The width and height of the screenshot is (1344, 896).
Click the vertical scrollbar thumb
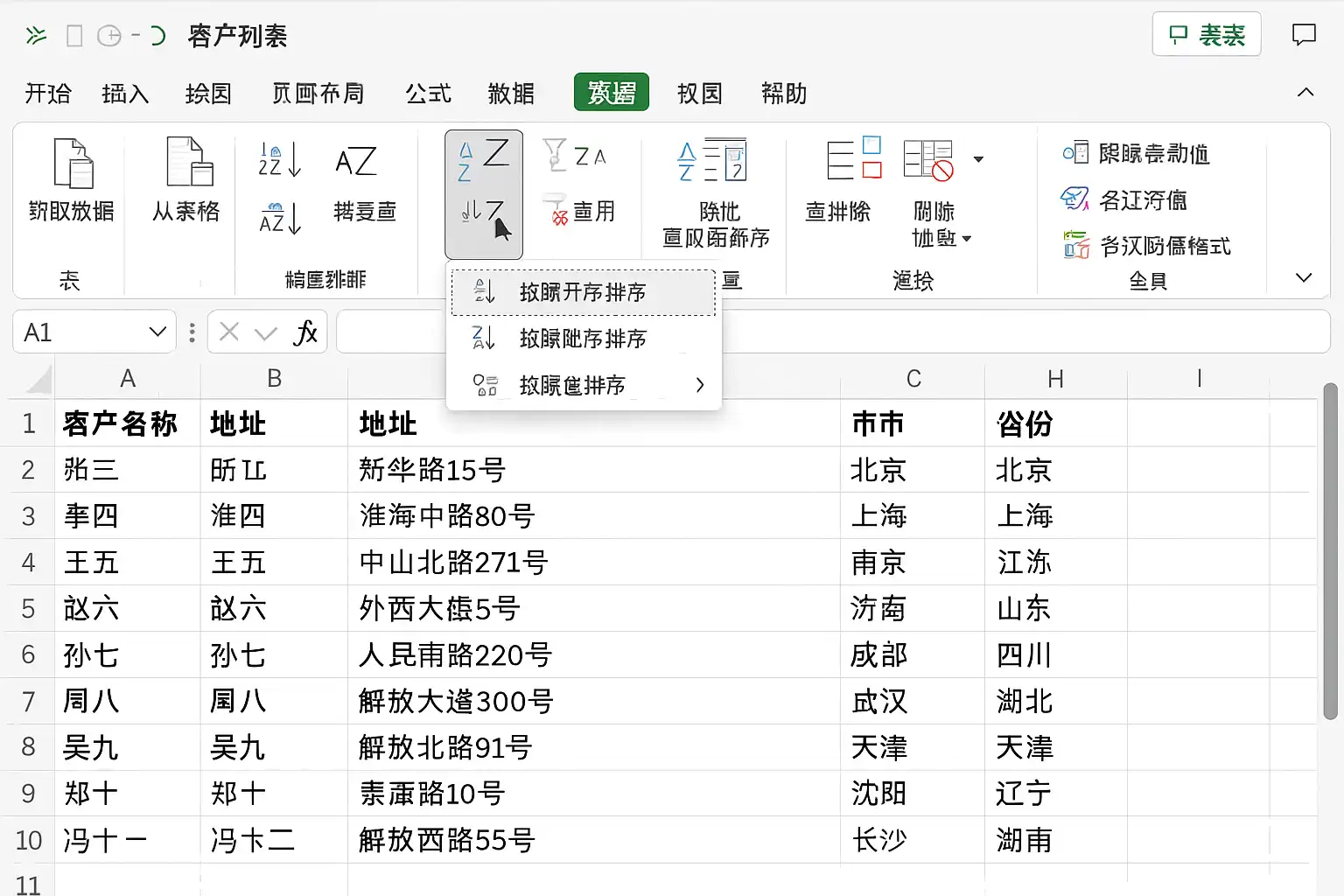click(1330, 551)
